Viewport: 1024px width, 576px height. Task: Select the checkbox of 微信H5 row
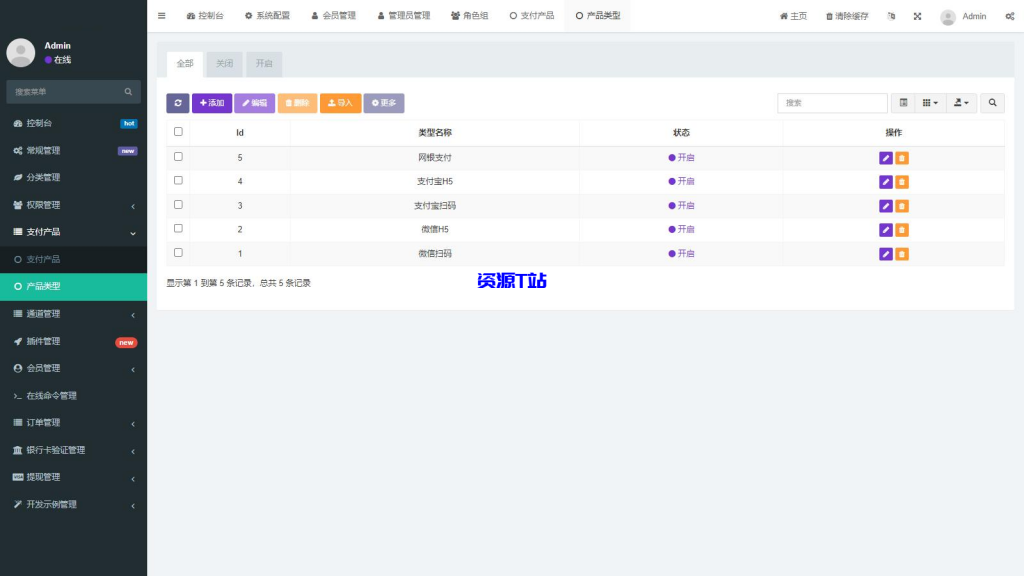tap(178, 228)
